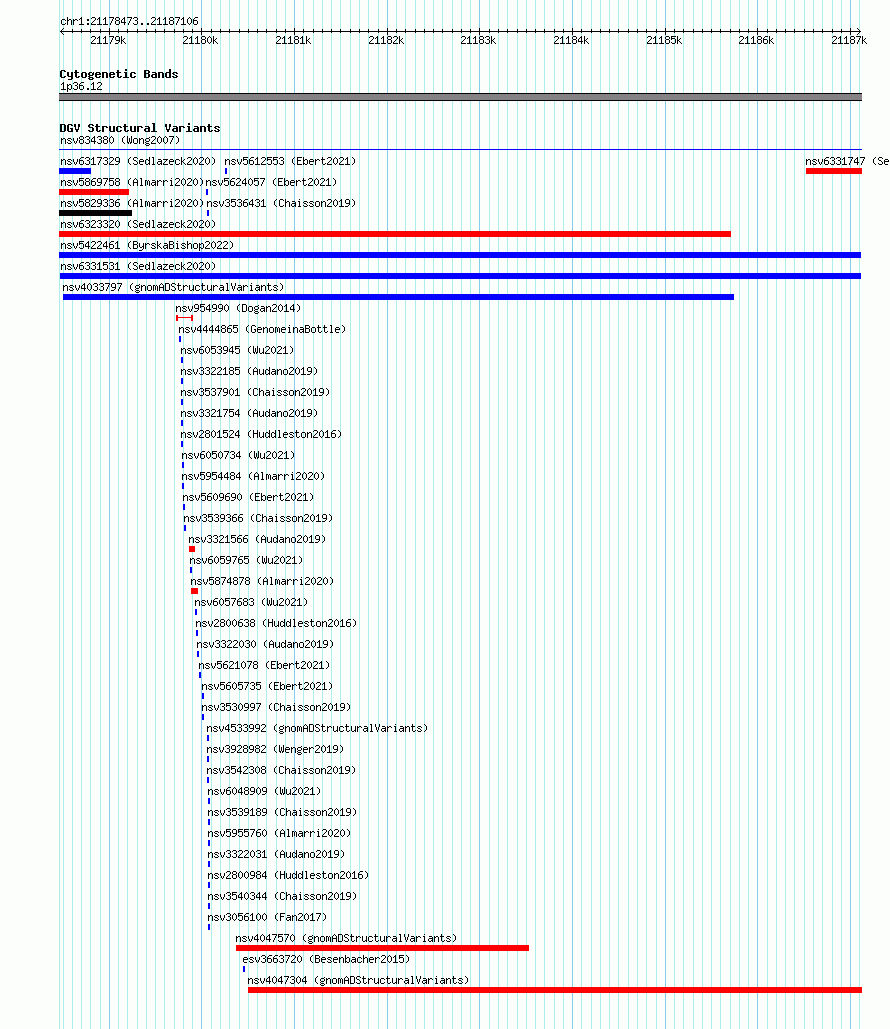The height and width of the screenshot is (1029, 890).
Task: Select the nsv3322030 (Audano2019) label
Action: click(265, 644)
